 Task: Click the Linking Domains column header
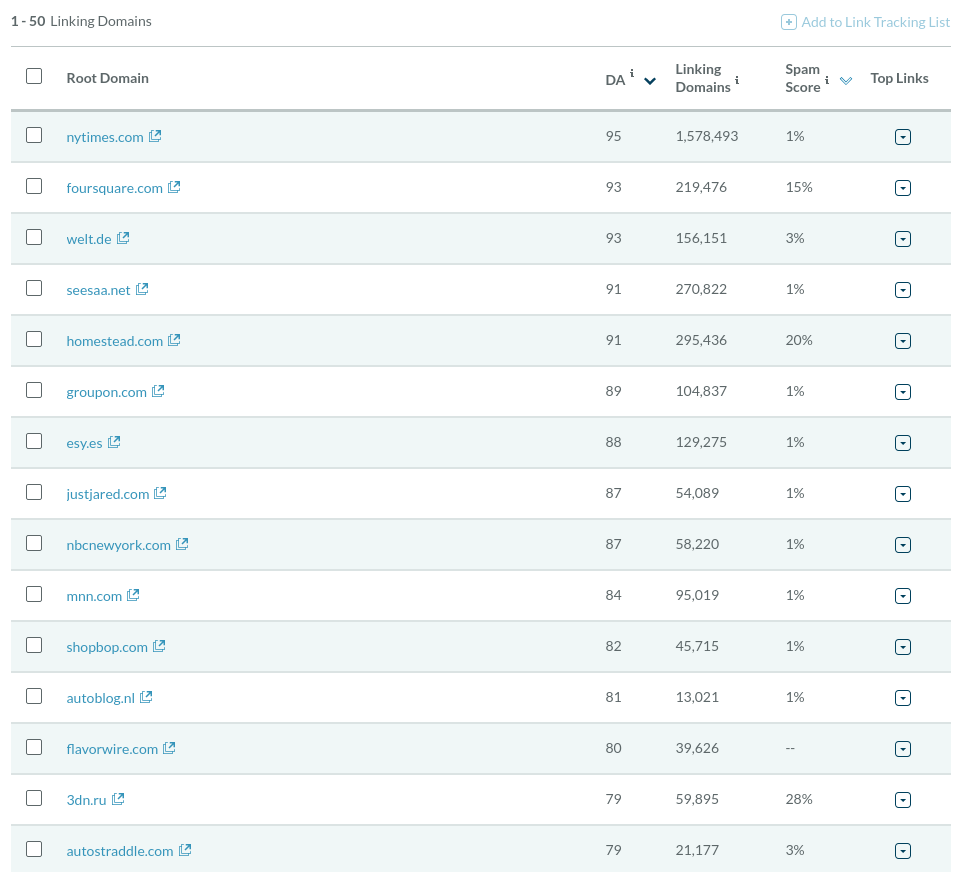pos(703,78)
